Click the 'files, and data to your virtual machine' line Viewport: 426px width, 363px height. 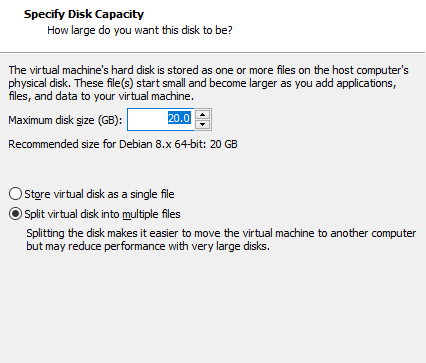point(101,96)
